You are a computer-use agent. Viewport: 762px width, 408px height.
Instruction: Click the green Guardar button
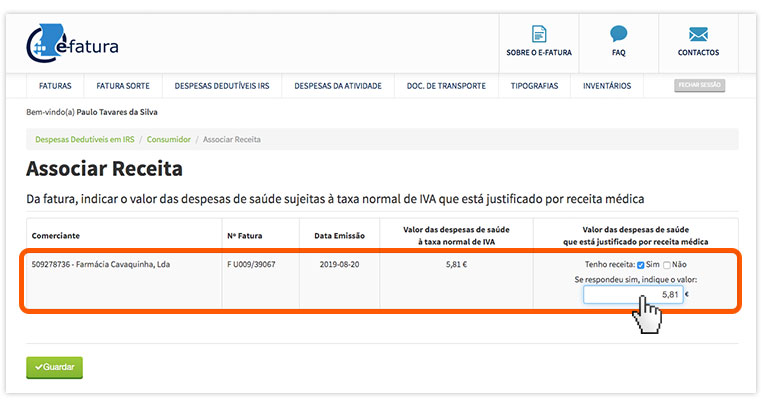pos(55,368)
